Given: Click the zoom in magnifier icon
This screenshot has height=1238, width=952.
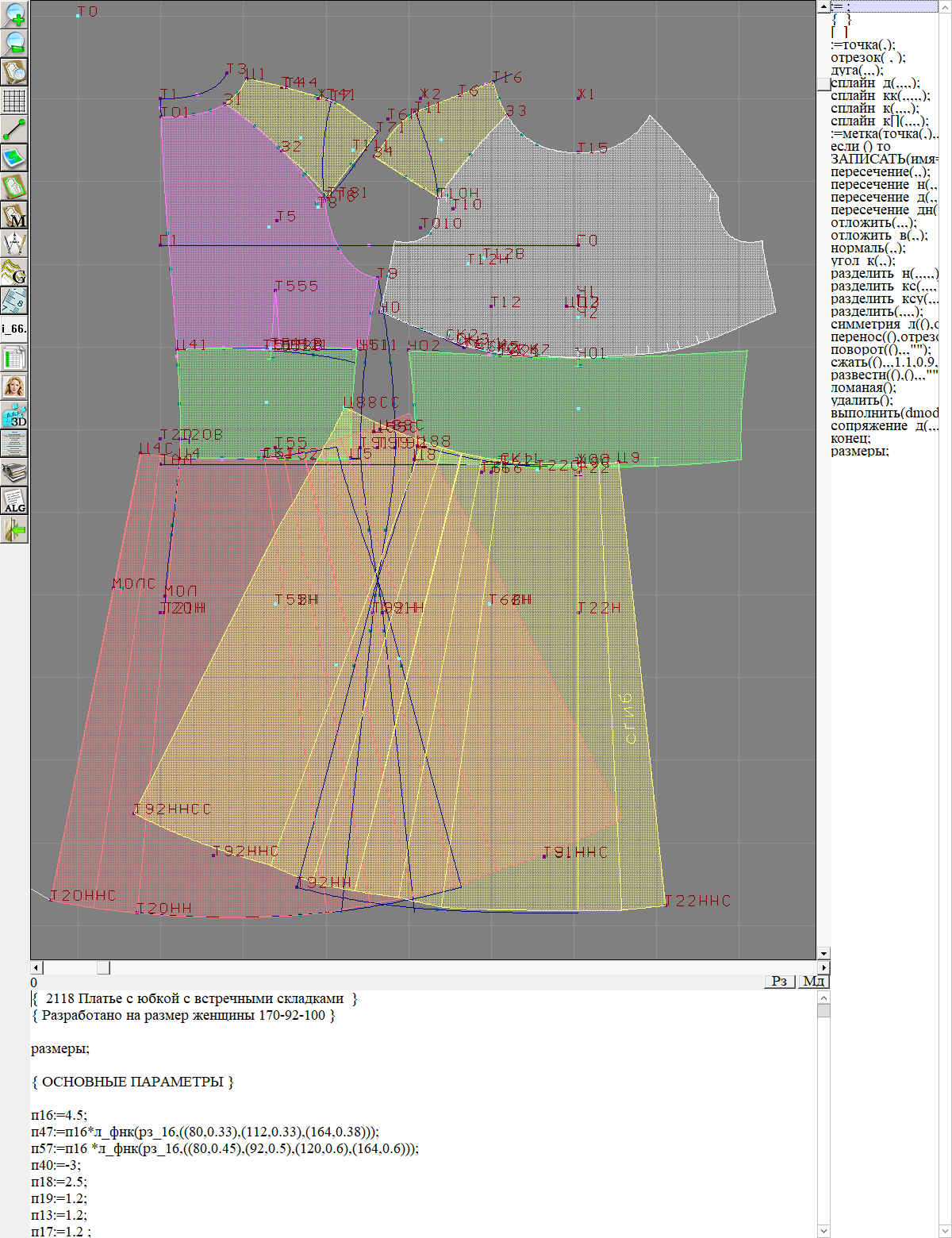Looking at the screenshot, I should tap(15, 14).
